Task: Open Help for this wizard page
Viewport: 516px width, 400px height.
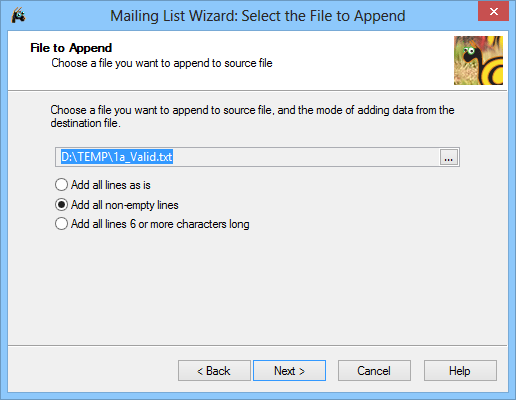Action: click(460, 370)
